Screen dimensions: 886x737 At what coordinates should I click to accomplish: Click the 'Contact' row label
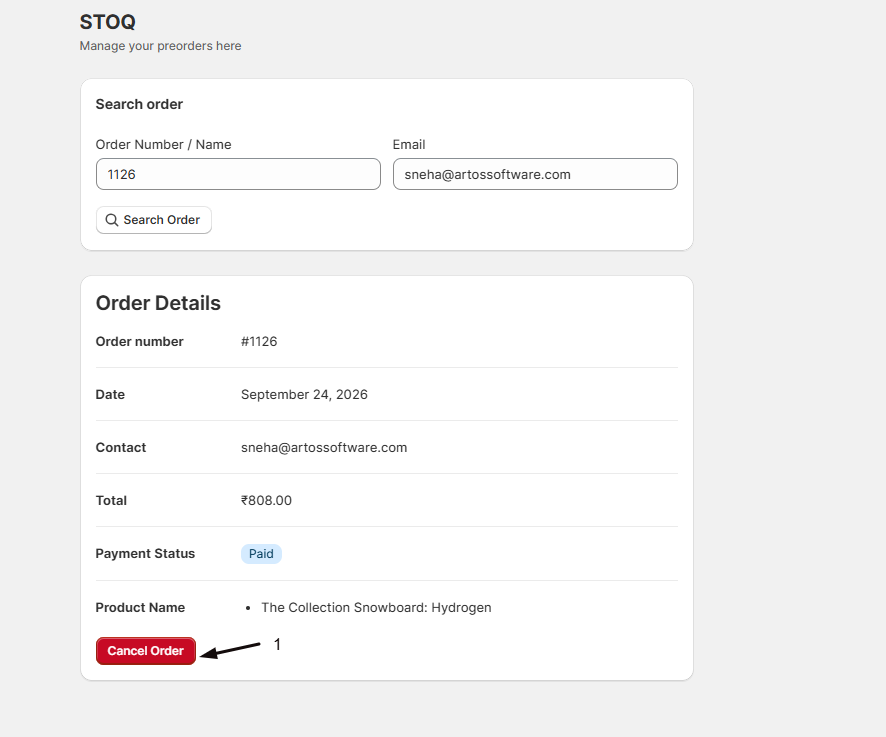pos(121,448)
